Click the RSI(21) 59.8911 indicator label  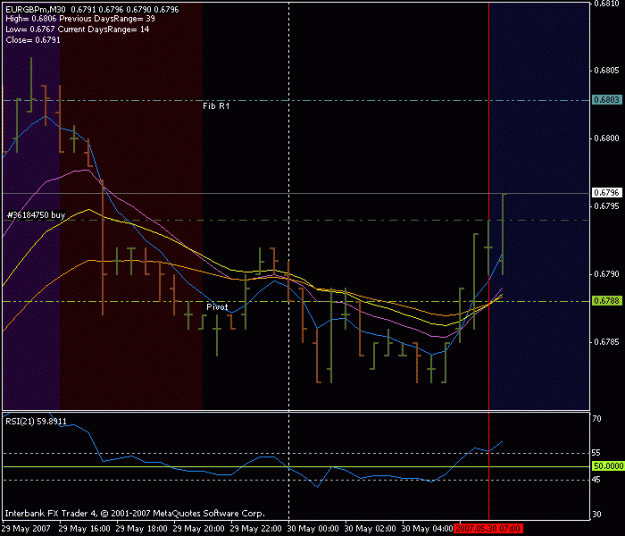tap(36, 421)
